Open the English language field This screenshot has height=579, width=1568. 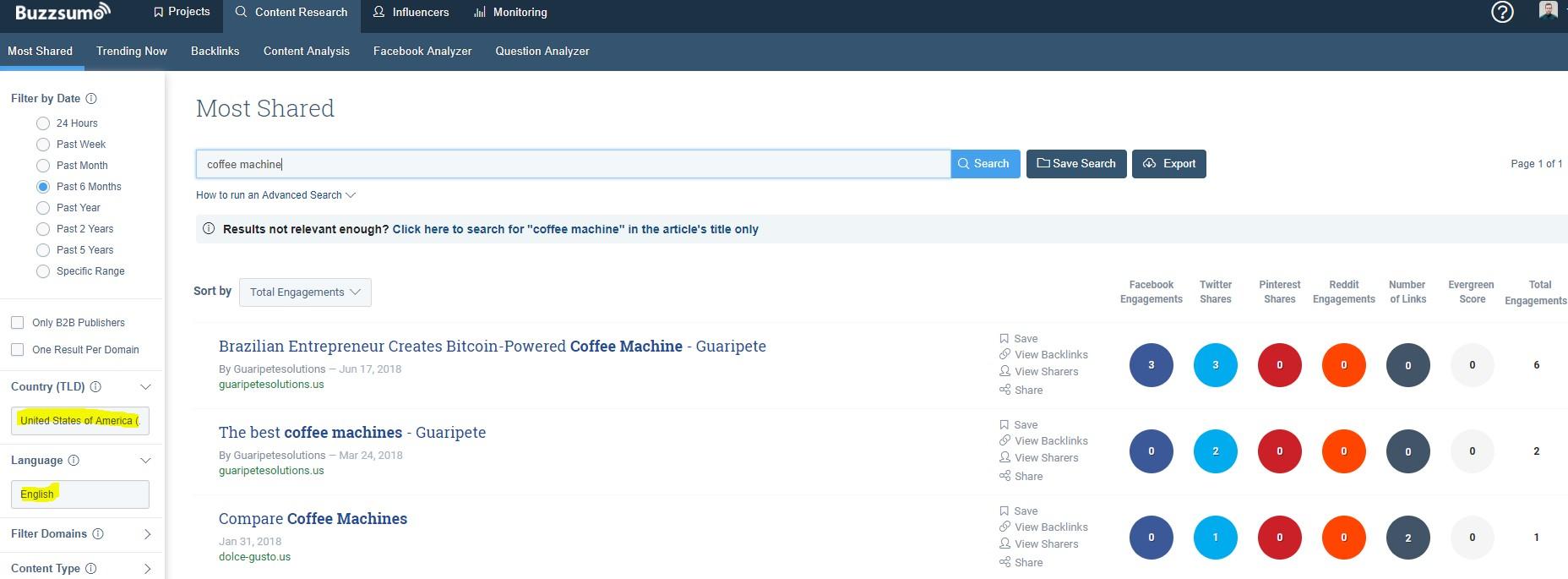(x=80, y=494)
